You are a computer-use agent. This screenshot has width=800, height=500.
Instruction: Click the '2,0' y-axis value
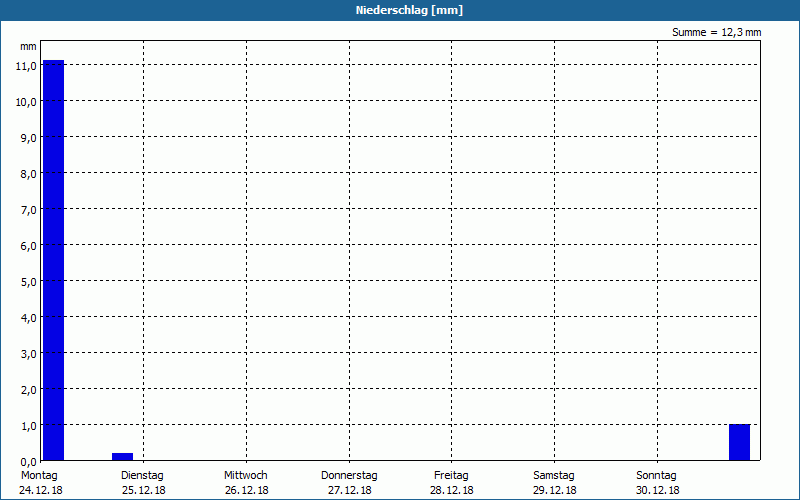(x=28, y=390)
